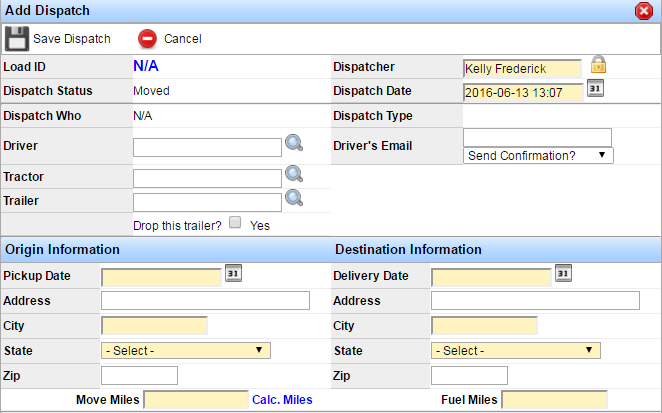The width and height of the screenshot is (662, 413).
Task: Click the 'Dispatch Type' label
Action: pyautogui.click(x=373, y=116)
